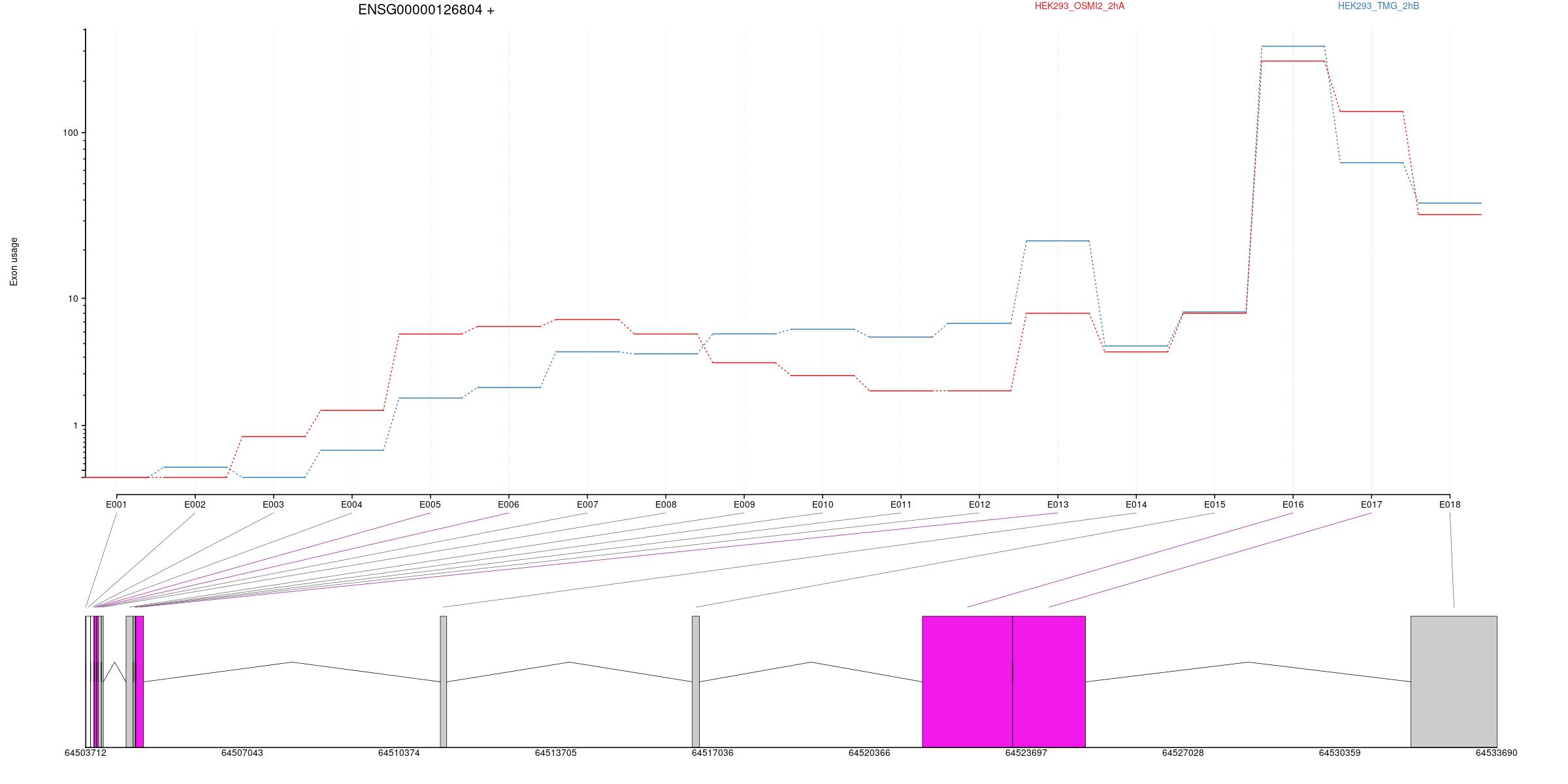This screenshot has height=784, width=1568.
Task: Click exon label E011
Action: [x=901, y=504]
